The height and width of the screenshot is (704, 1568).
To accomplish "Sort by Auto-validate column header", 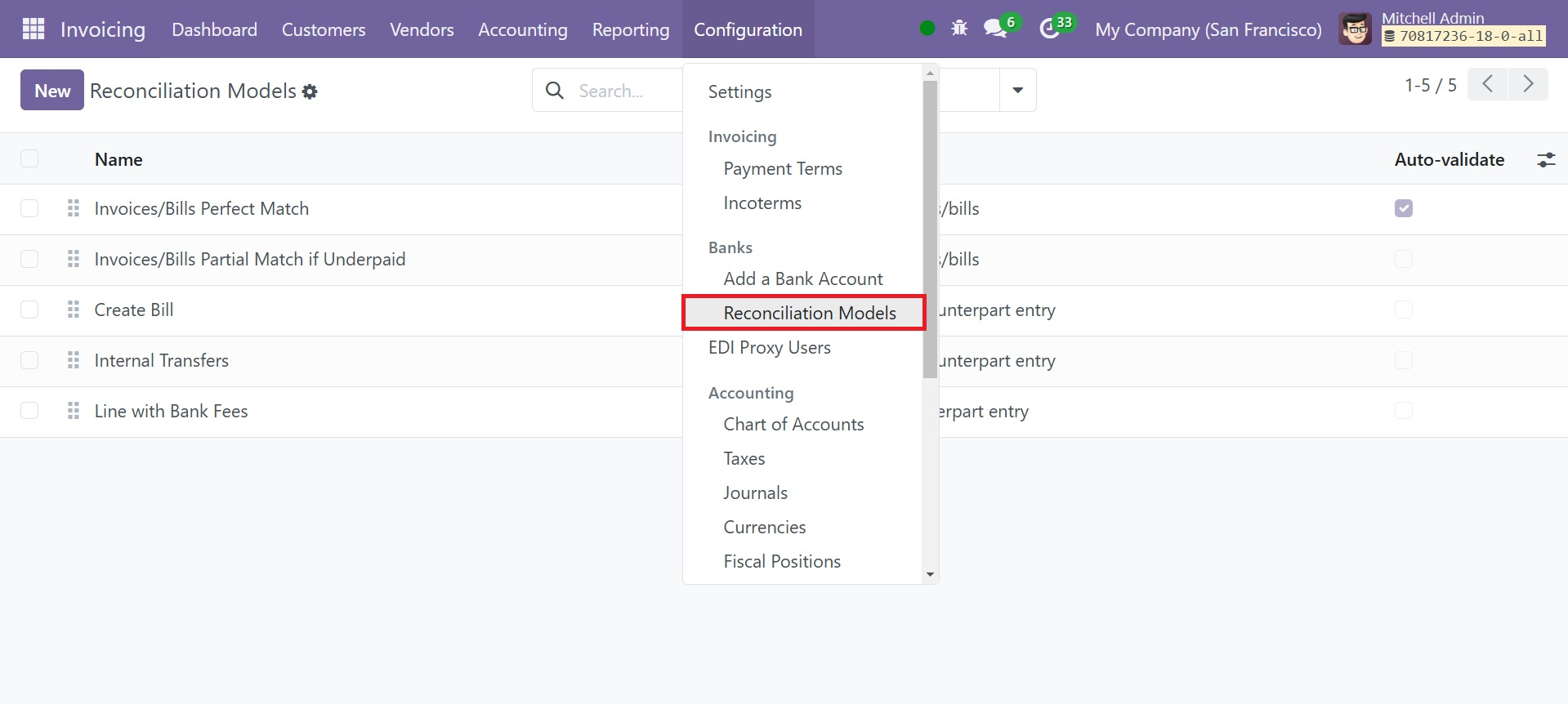I will (x=1449, y=159).
